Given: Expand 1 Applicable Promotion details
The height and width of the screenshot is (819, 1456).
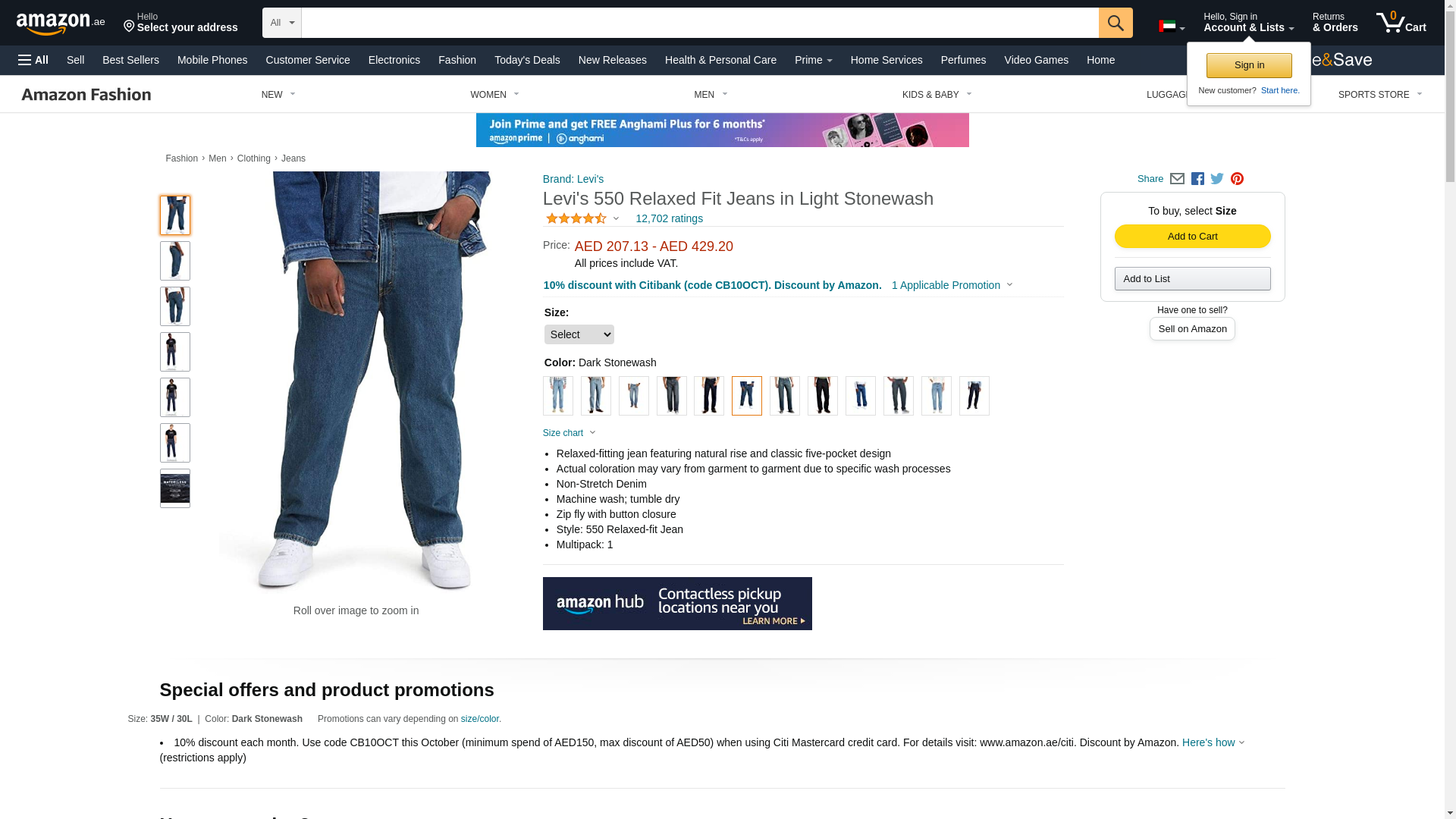Looking at the screenshot, I should pyautogui.click(x=952, y=285).
